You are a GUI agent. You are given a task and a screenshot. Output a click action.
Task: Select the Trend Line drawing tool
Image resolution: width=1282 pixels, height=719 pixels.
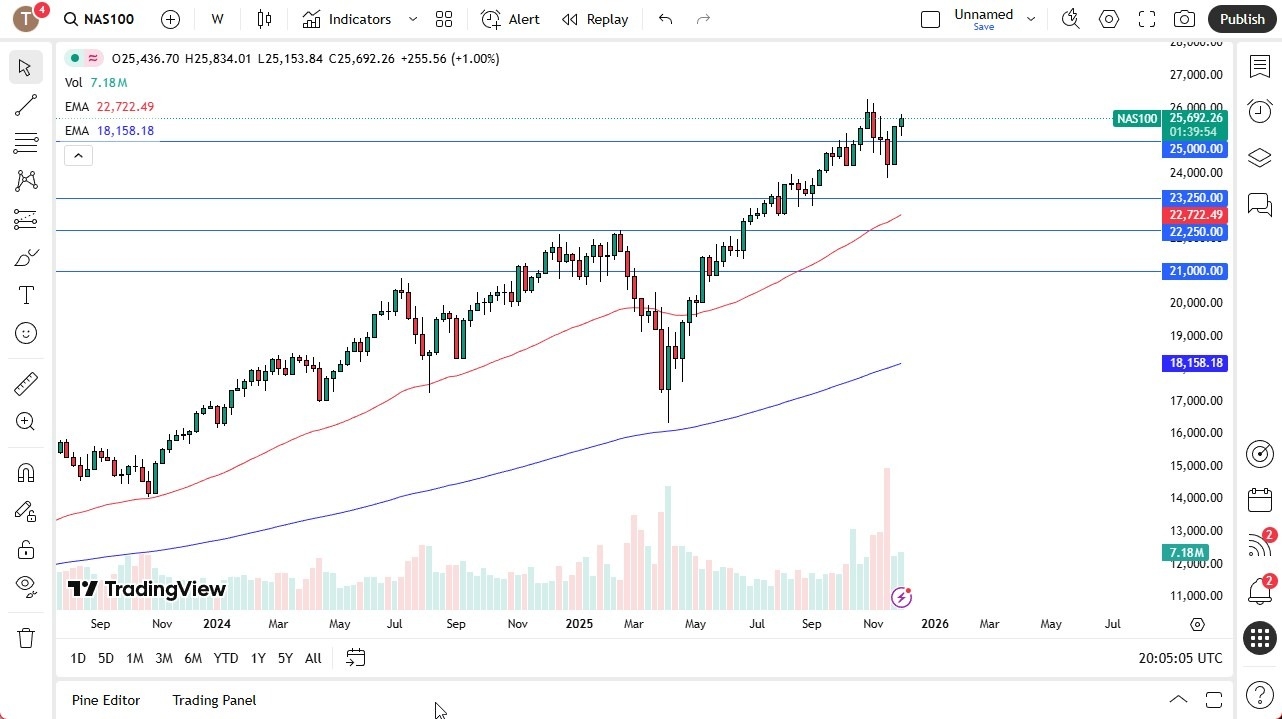pyautogui.click(x=26, y=105)
